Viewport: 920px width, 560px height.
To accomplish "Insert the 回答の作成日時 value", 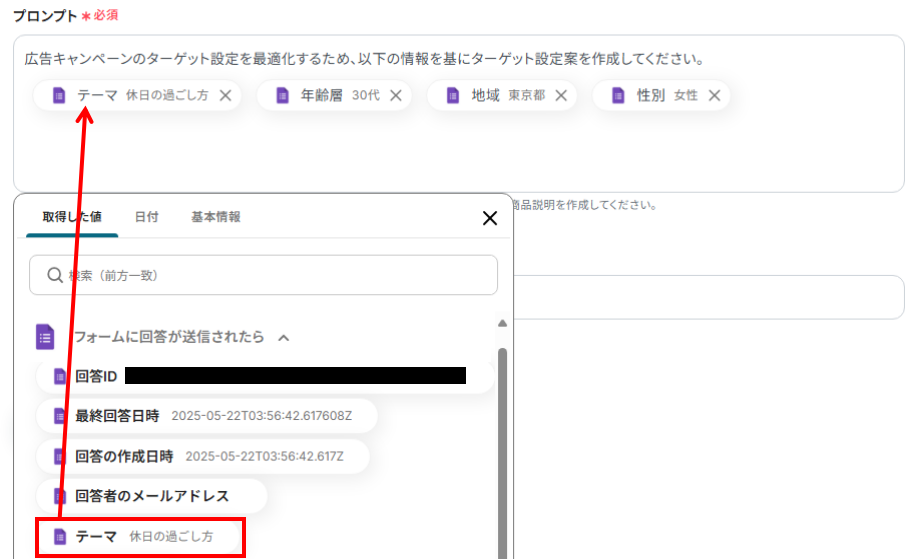I will coord(203,456).
